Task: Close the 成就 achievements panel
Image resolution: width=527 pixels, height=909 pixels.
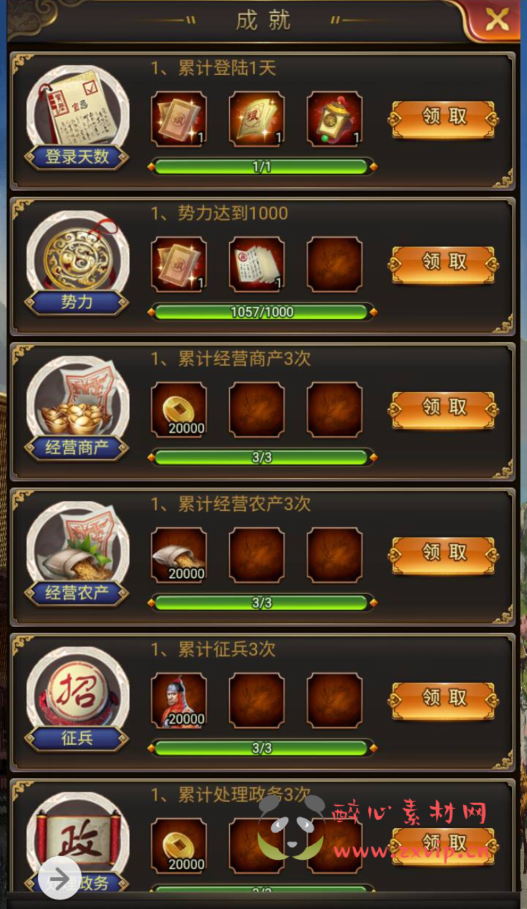Action: click(497, 20)
